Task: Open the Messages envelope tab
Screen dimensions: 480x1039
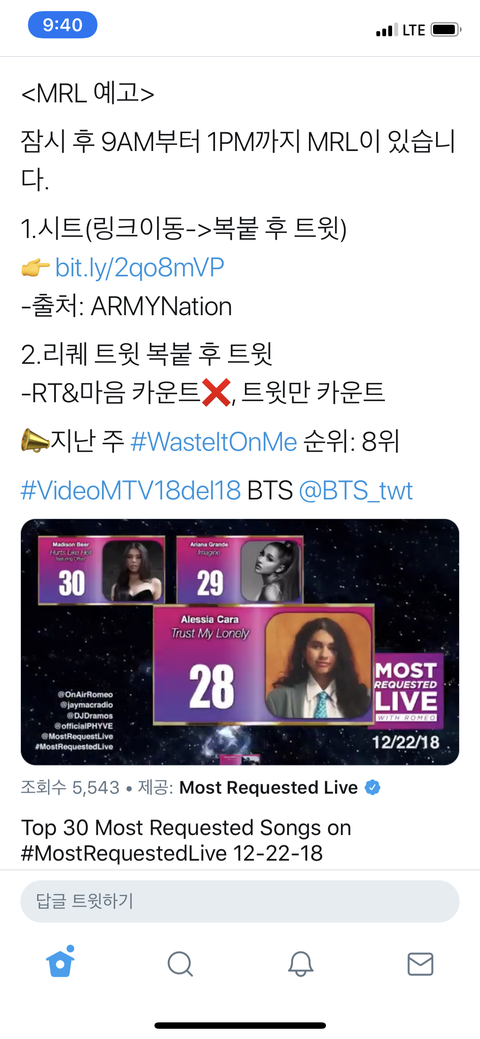Action: point(420,964)
